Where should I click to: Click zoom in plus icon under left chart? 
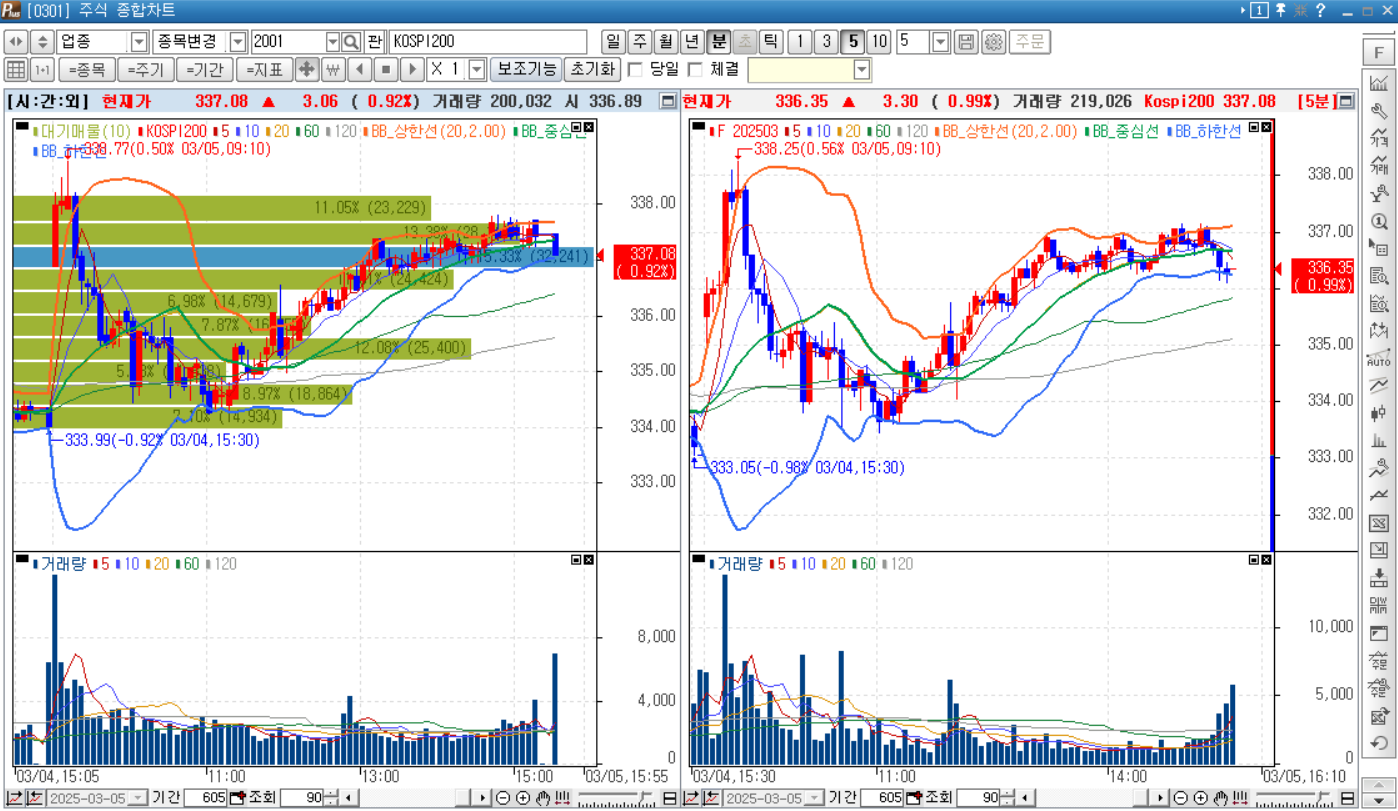pyautogui.click(x=522, y=798)
